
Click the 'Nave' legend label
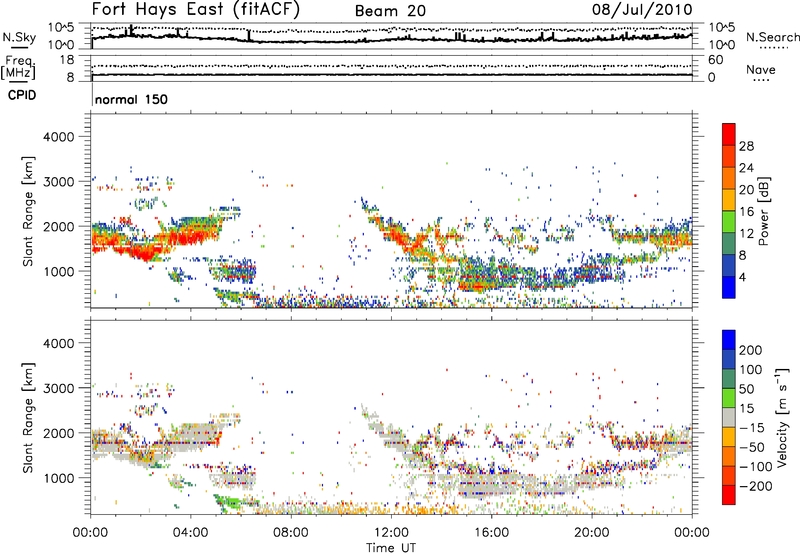760,70
